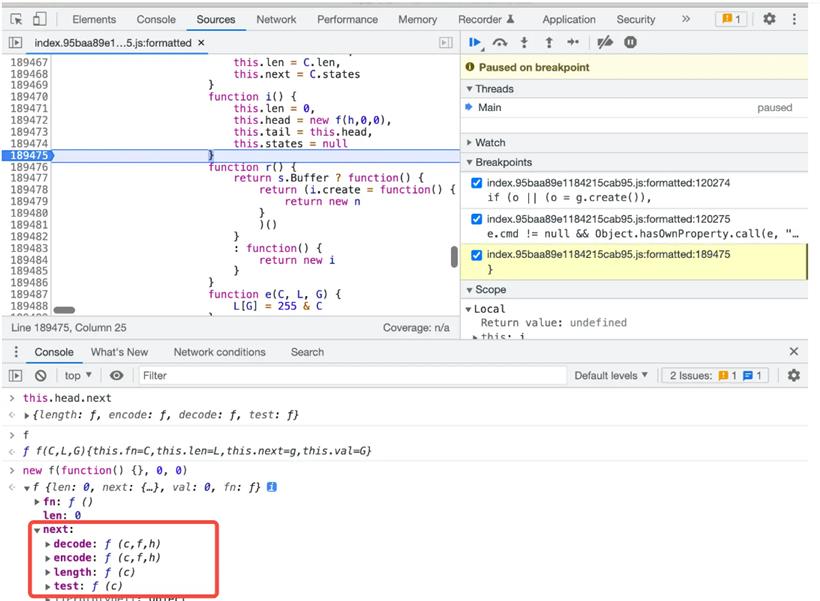
Task: Collapse the Scope section
Action: click(x=469, y=290)
